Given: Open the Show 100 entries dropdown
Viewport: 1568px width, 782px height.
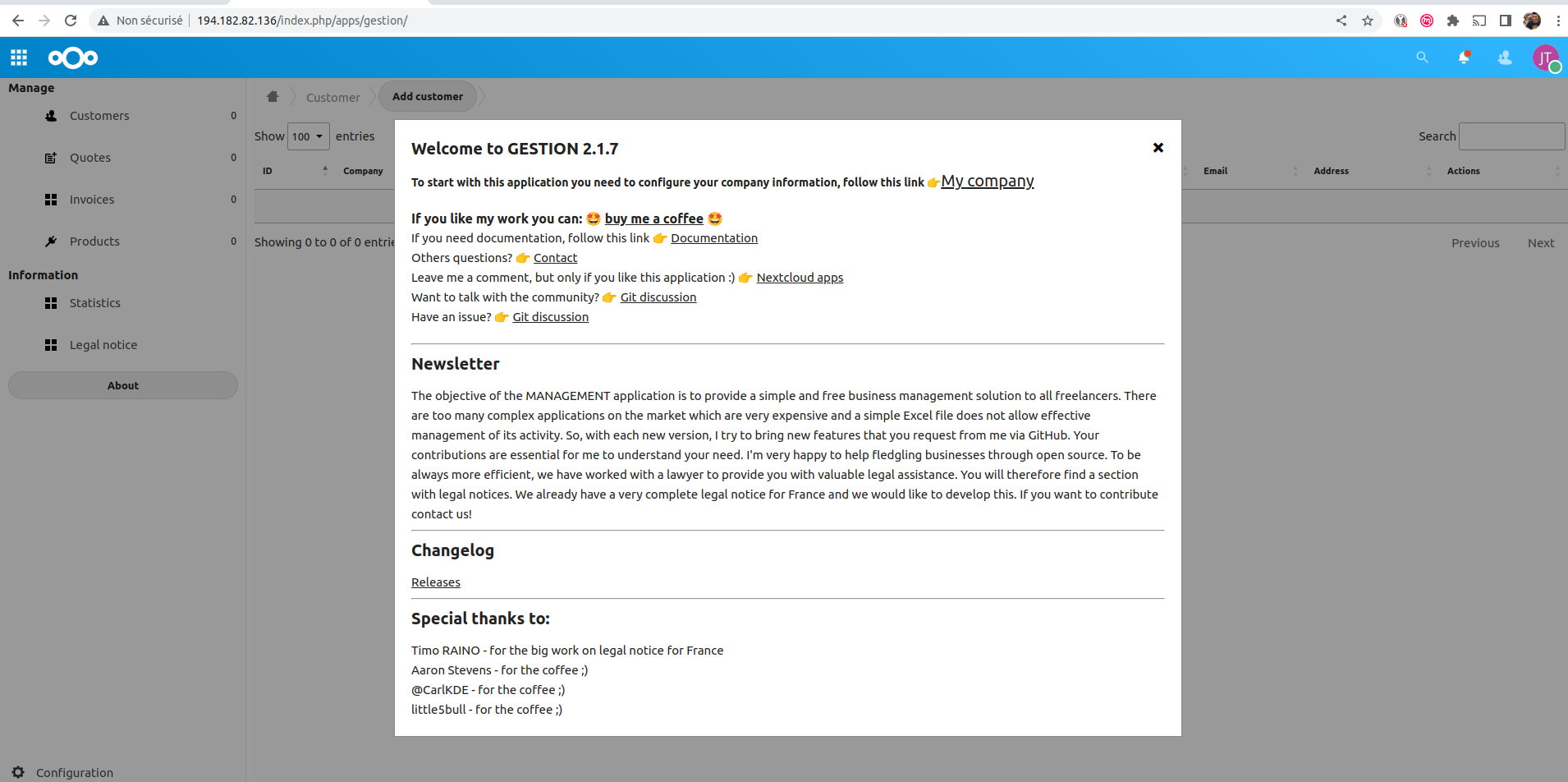Looking at the screenshot, I should click(x=309, y=136).
